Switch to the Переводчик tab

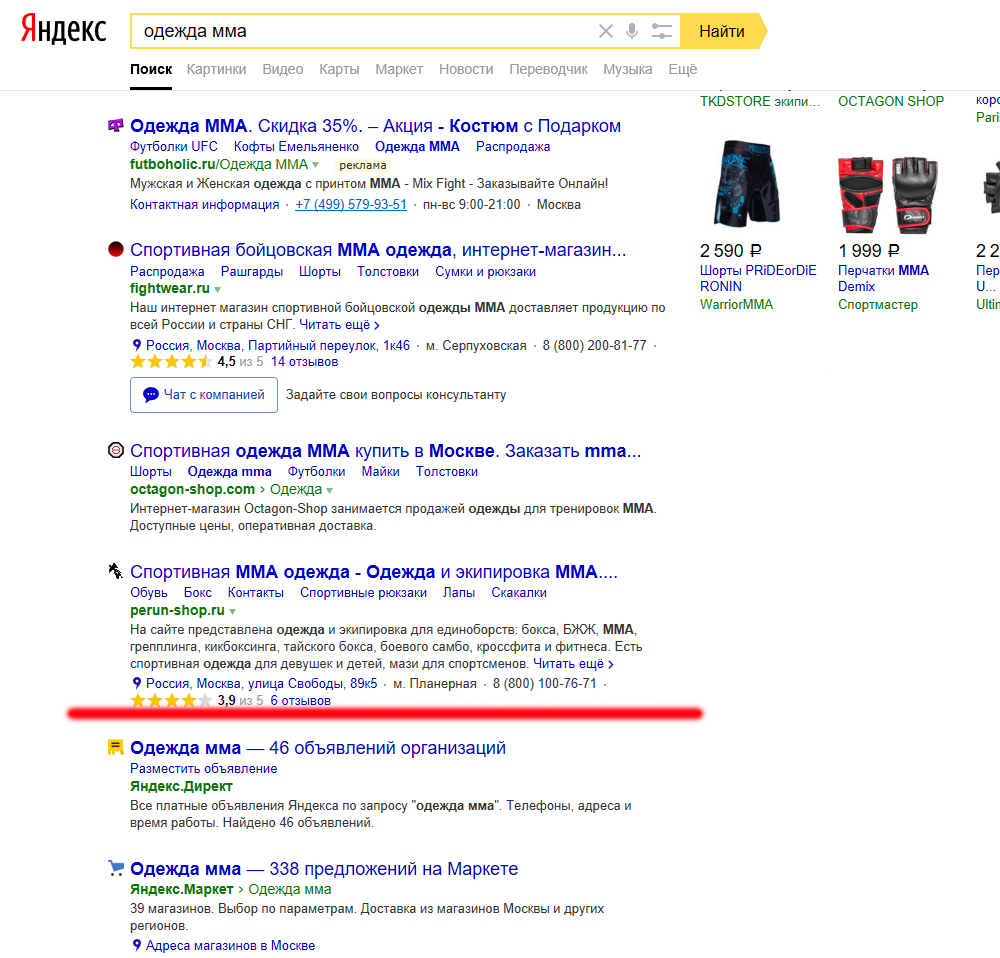click(548, 69)
